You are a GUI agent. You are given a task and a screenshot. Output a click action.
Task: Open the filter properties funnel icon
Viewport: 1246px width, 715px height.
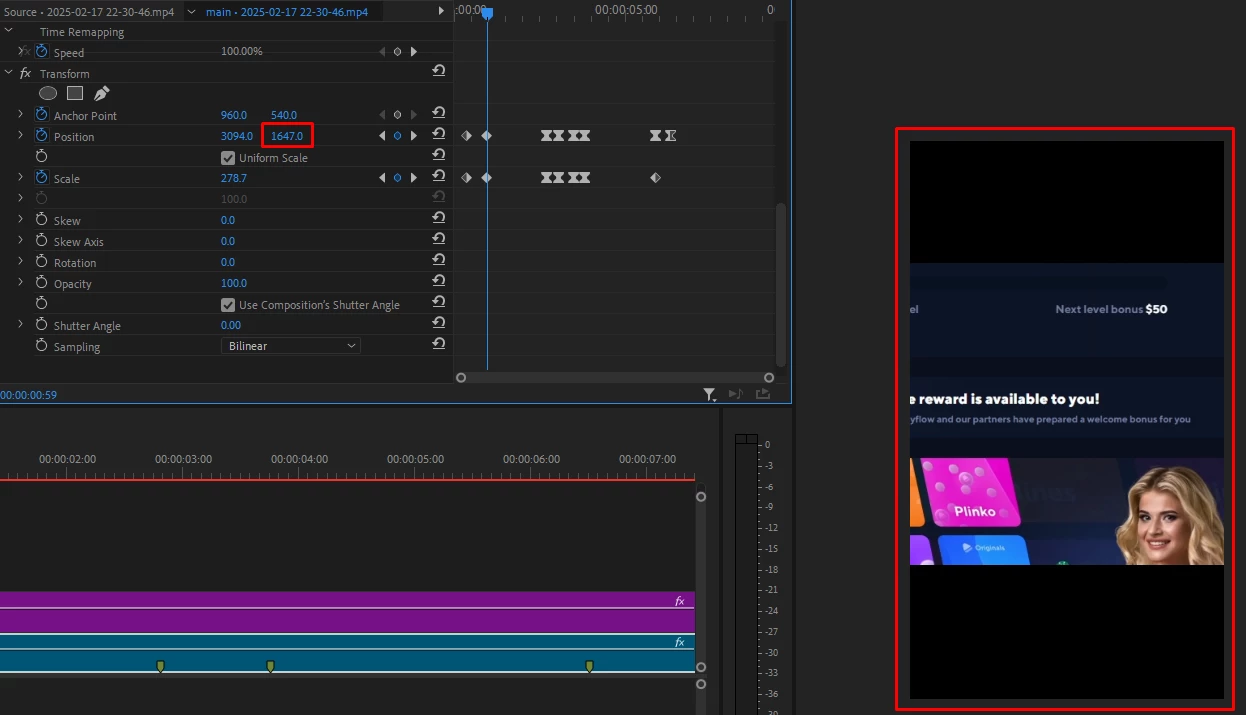pyautogui.click(x=710, y=395)
